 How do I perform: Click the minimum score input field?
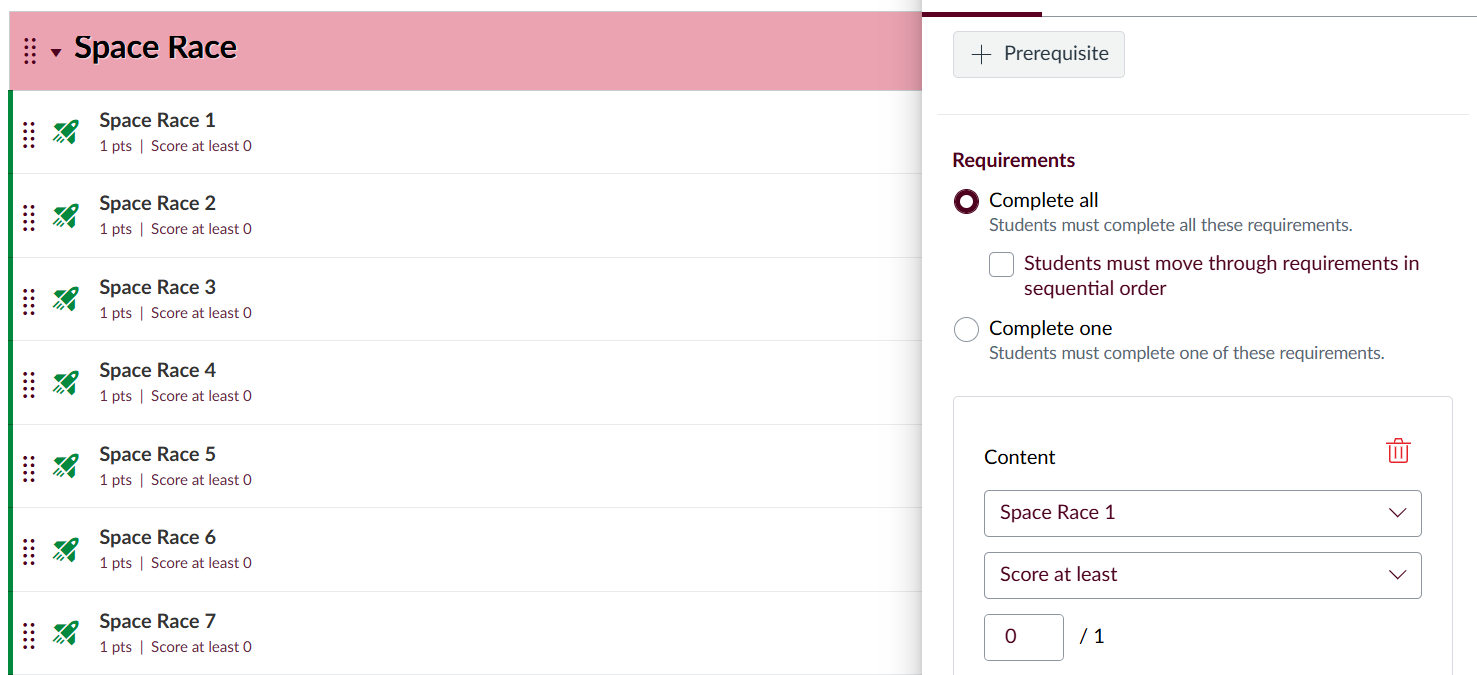pos(1023,637)
